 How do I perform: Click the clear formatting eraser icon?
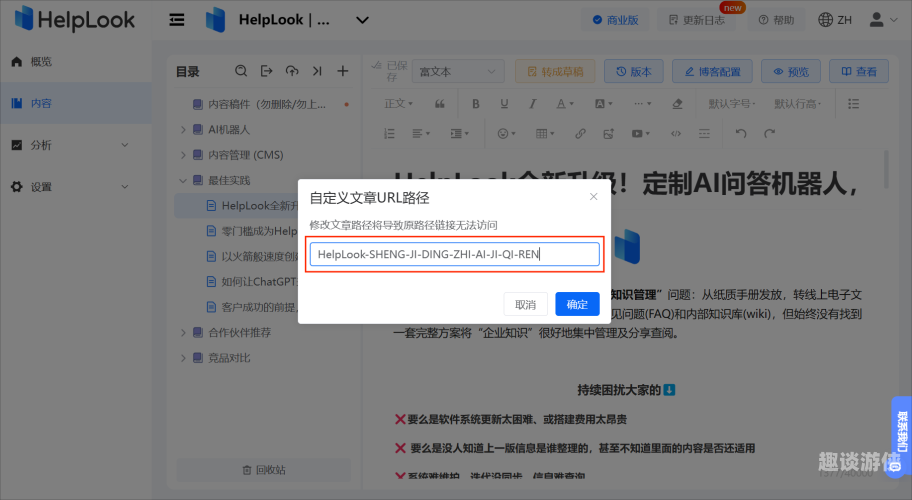[x=677, y=103]
